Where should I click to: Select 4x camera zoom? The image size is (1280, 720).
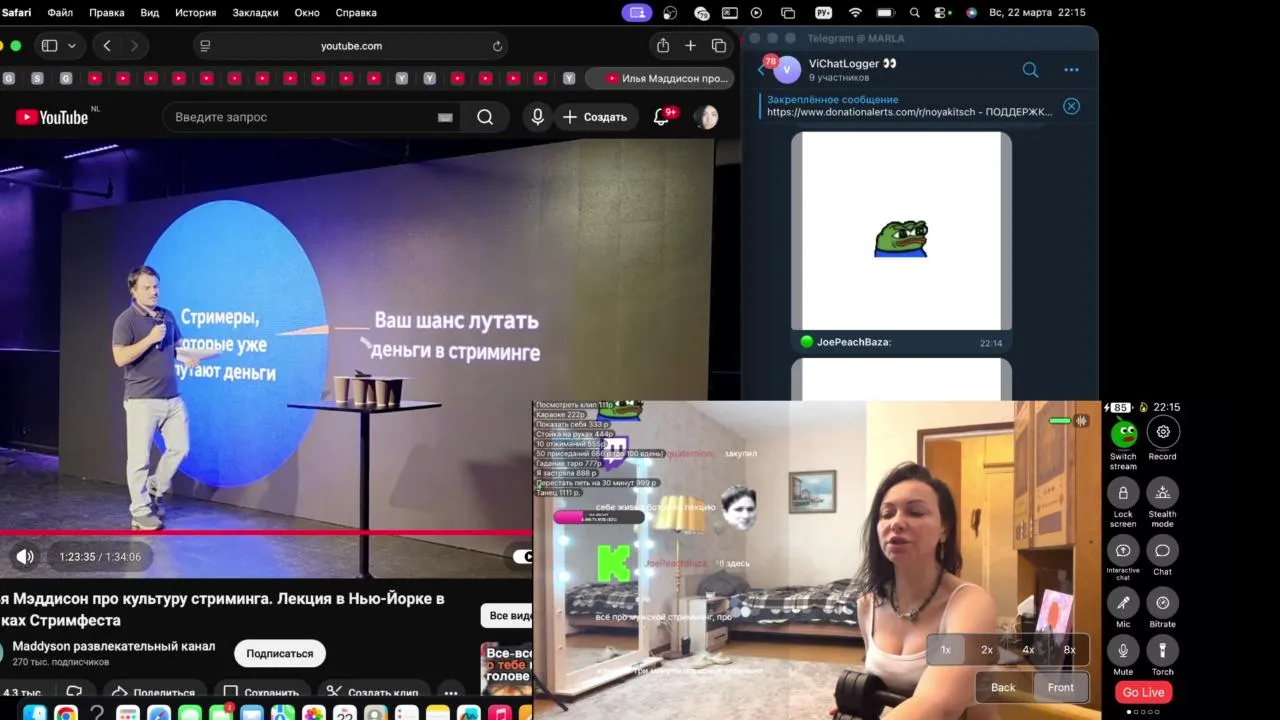point(1028,650)
